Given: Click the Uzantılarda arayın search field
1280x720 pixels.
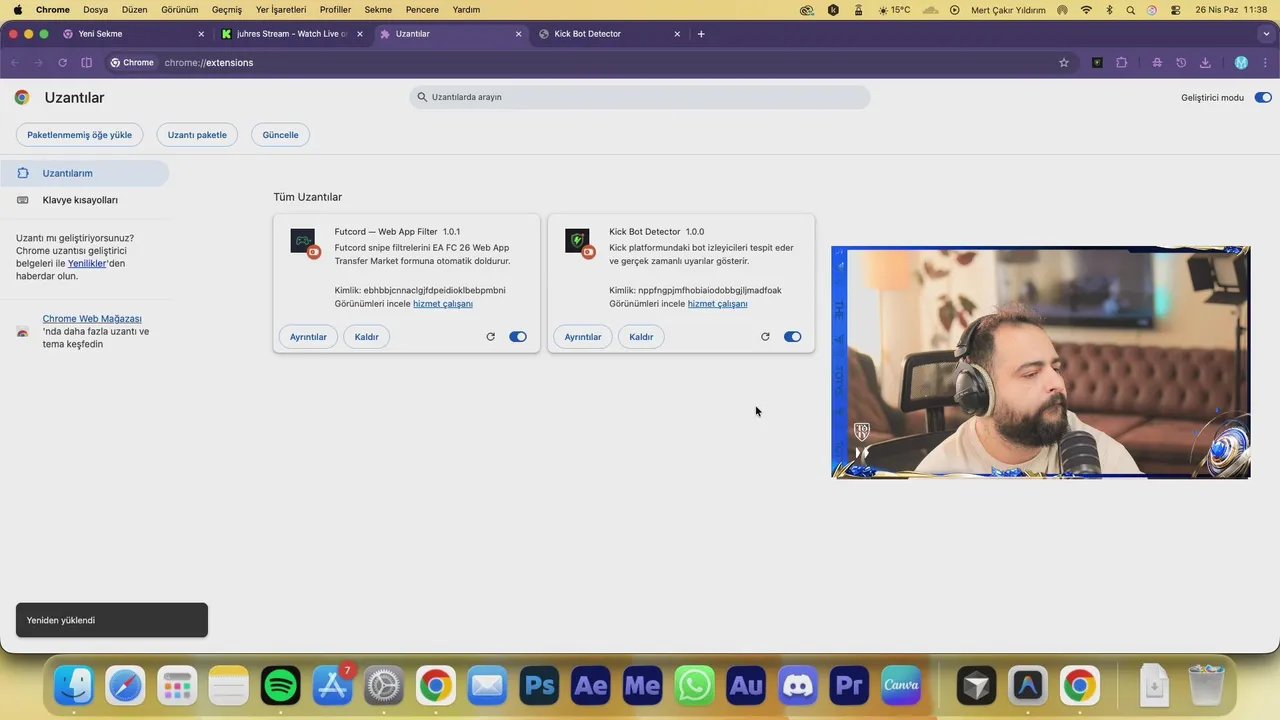Looking at the screenshot, I should coord(640,97).
